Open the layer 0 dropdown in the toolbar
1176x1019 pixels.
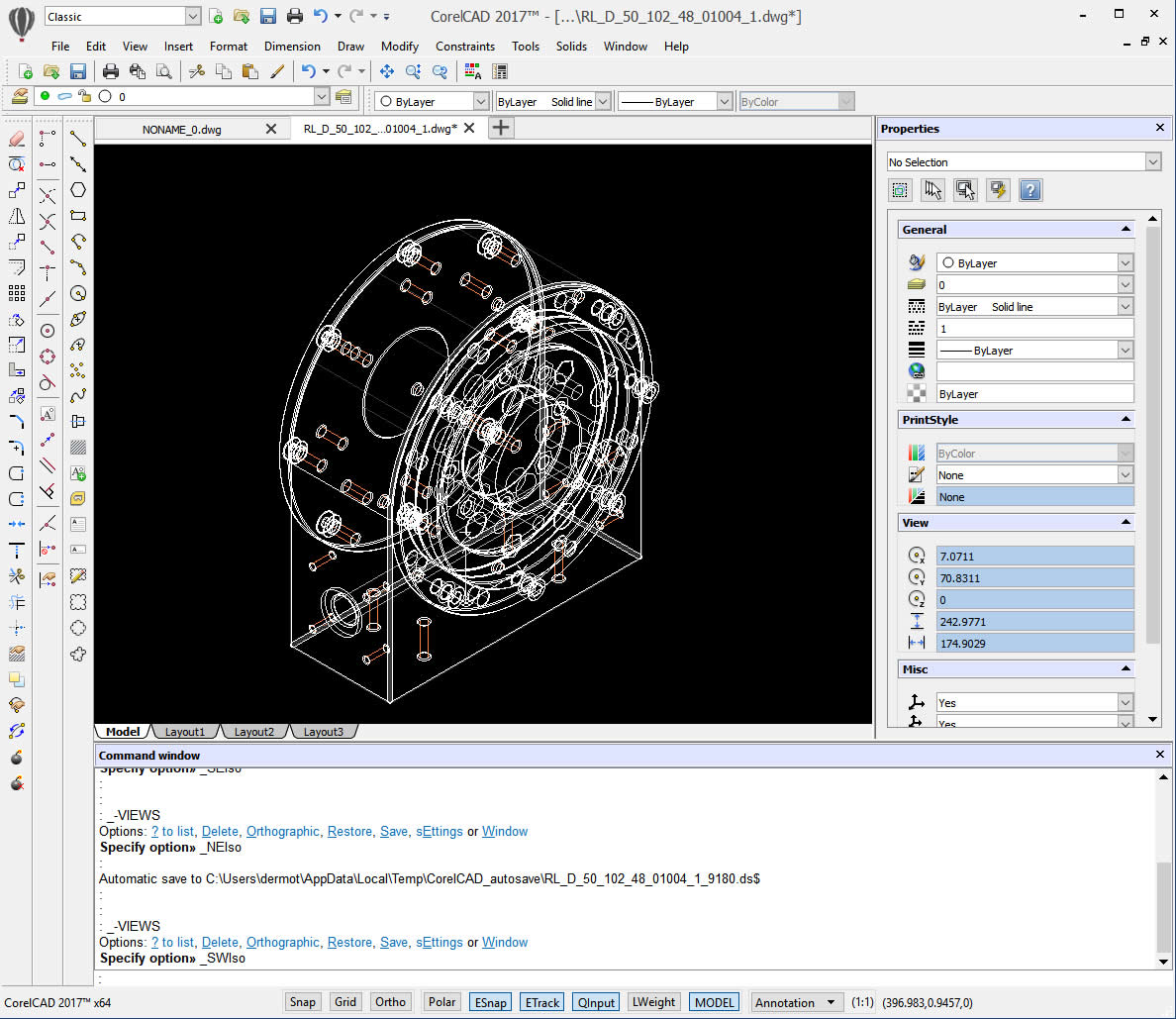321,96
